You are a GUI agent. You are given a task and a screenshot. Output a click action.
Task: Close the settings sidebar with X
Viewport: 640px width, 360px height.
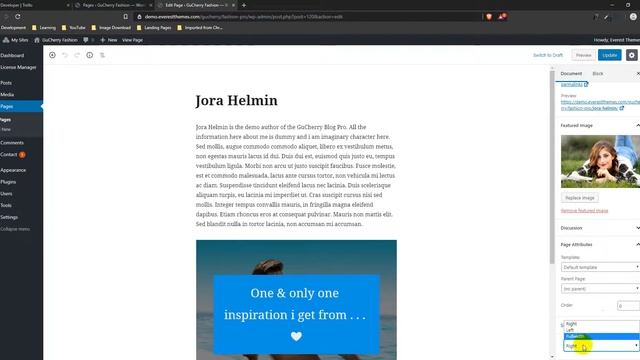(x=638, y=73)
